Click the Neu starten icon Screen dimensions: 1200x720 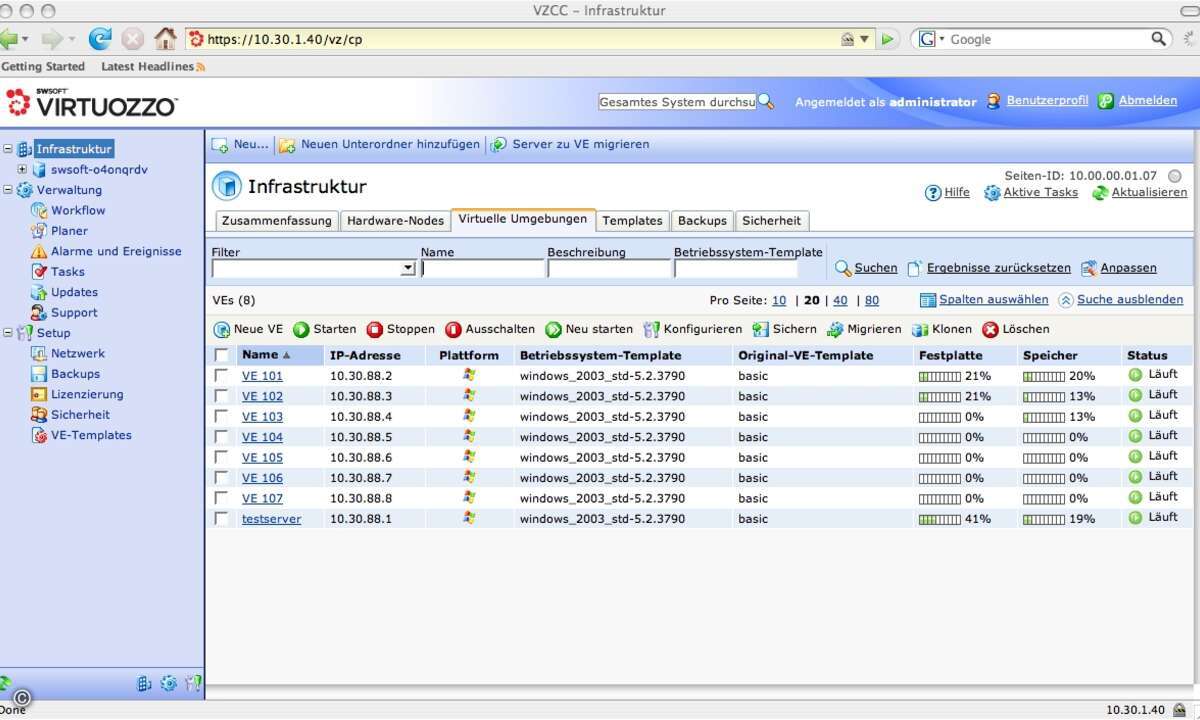coord(553,329)
